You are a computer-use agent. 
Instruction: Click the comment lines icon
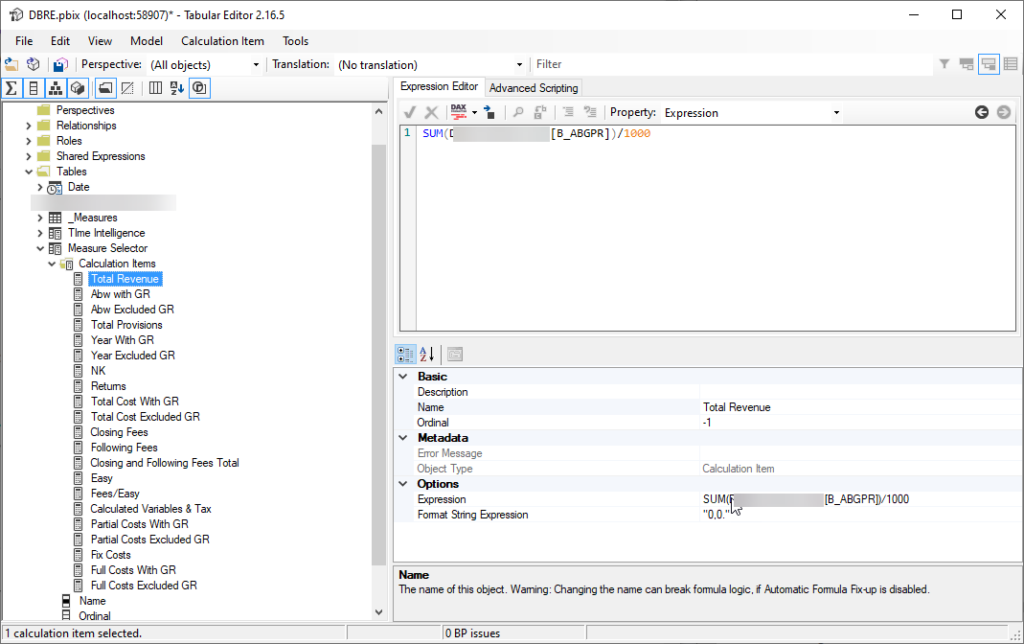pyautogui.click(x=569, y=112)
